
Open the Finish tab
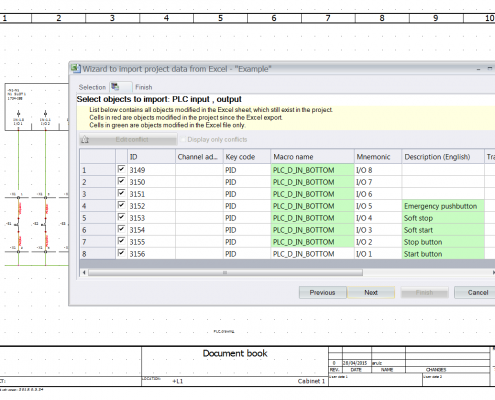pos(144,87)
